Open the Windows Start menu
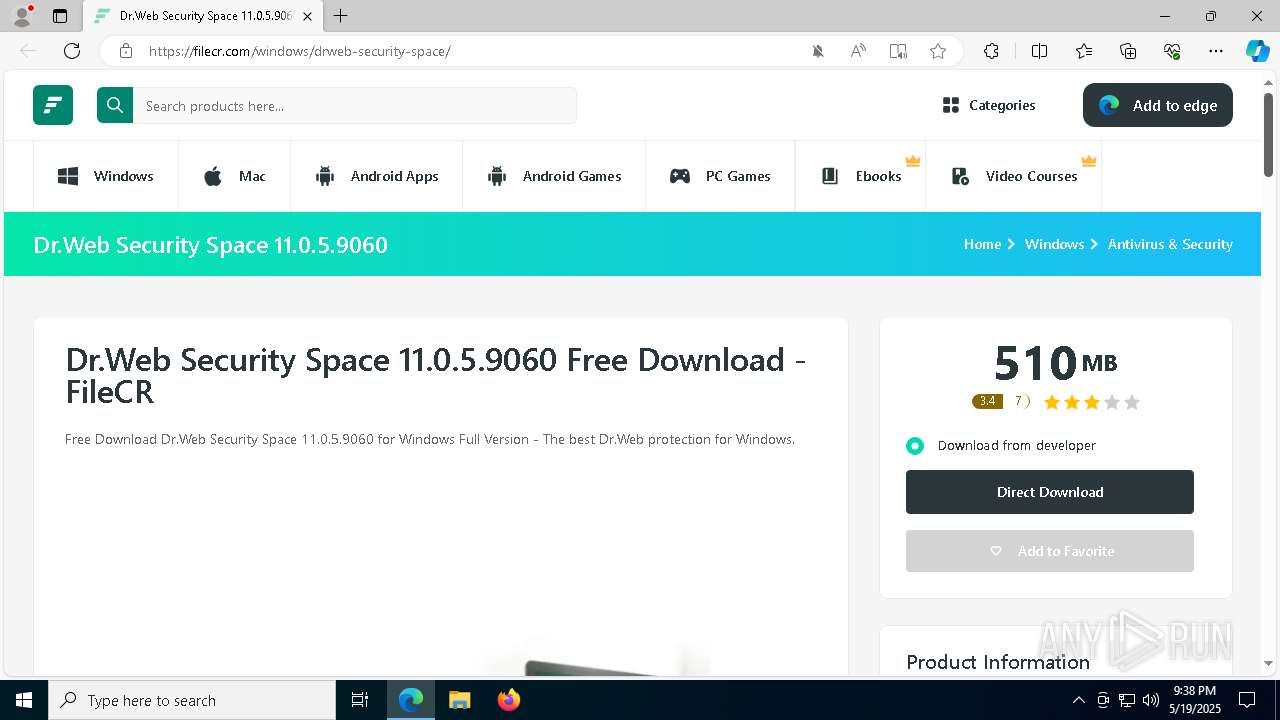 (24, 700)
